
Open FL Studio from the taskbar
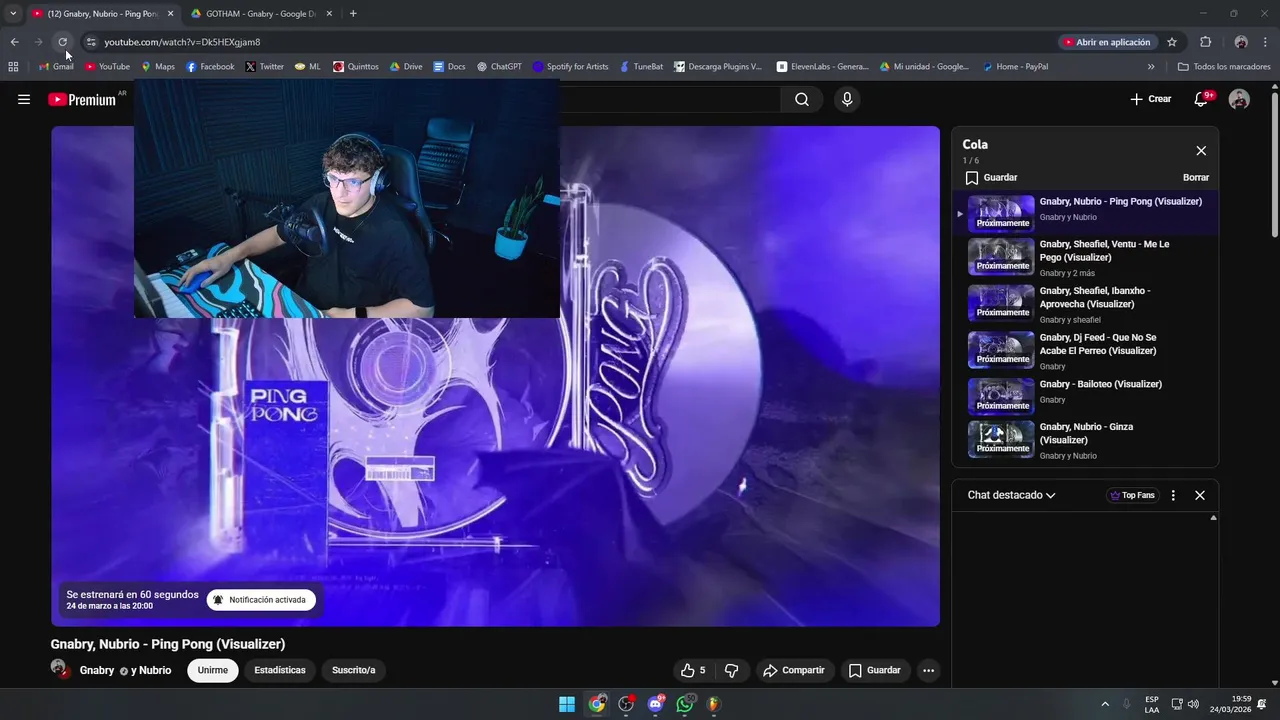[x=713, y=704]
